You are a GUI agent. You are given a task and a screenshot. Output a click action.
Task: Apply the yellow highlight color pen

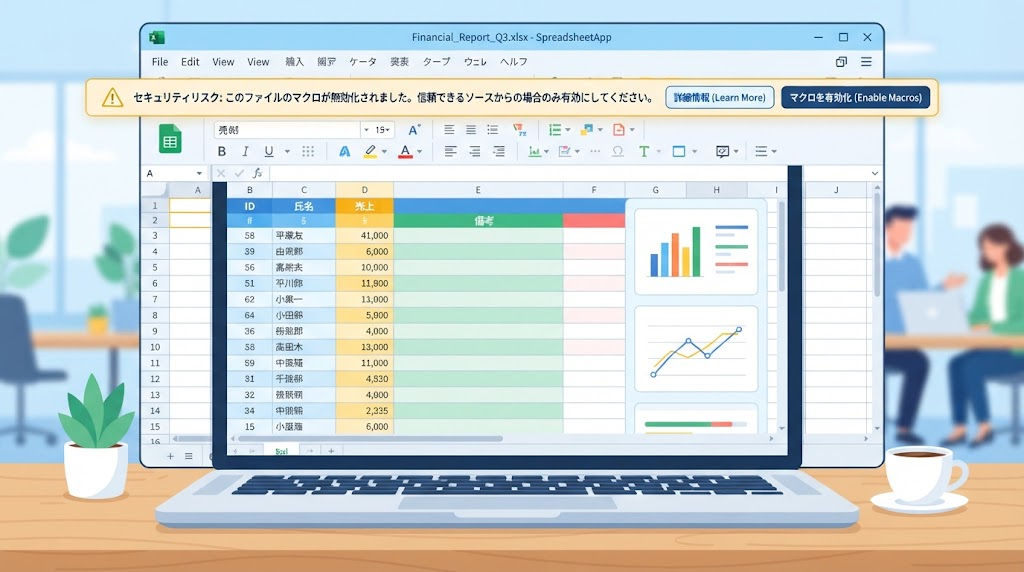coord(370,151)
